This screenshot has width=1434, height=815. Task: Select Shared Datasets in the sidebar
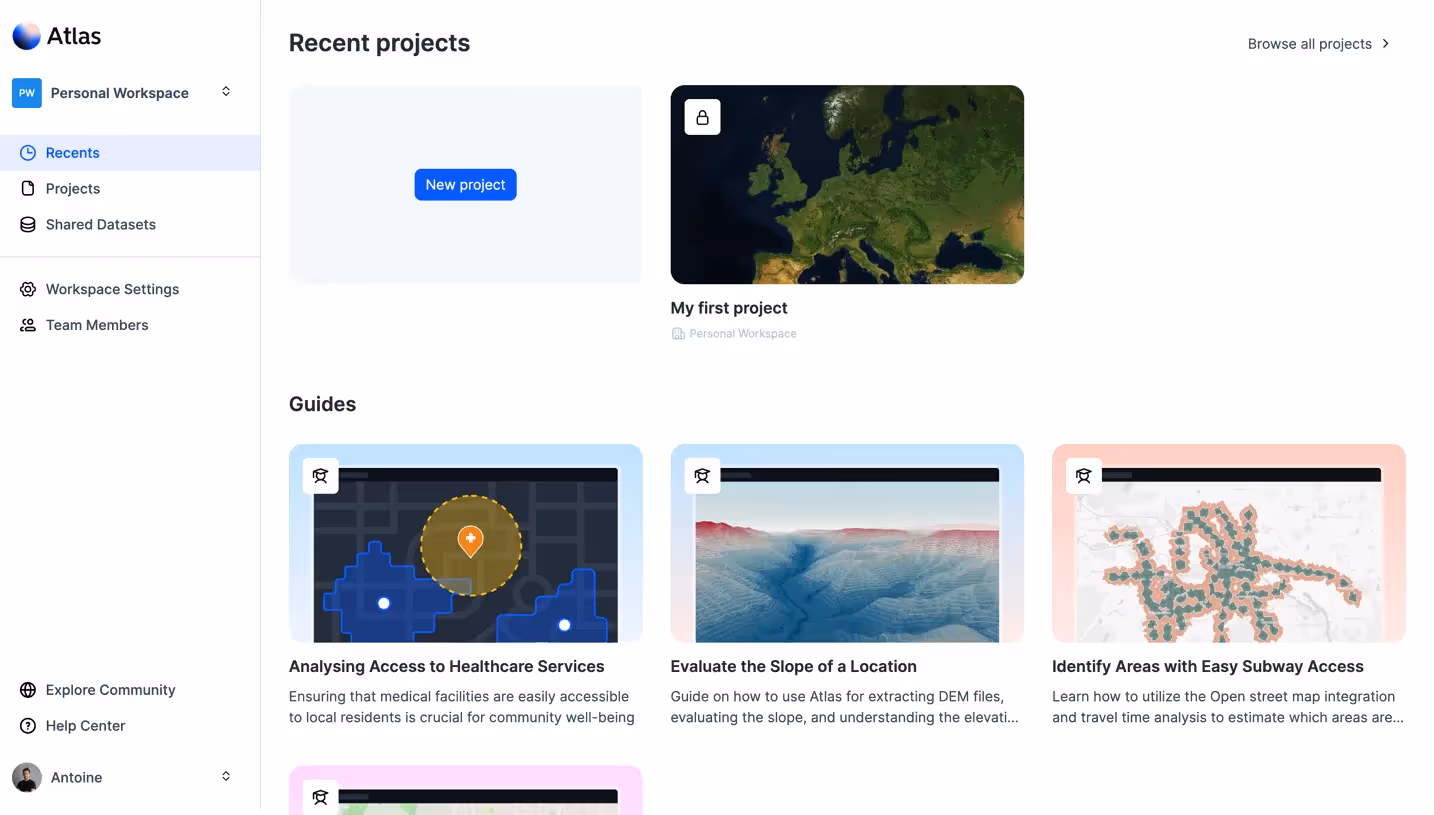tap(100, 224)
